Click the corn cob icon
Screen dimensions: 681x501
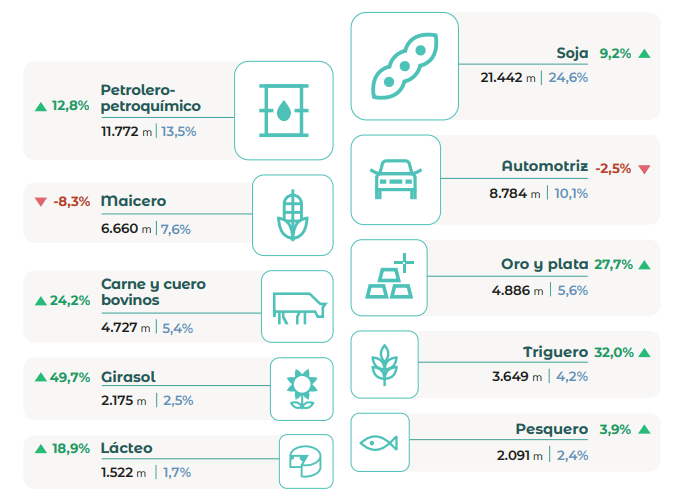pos(292,215)
